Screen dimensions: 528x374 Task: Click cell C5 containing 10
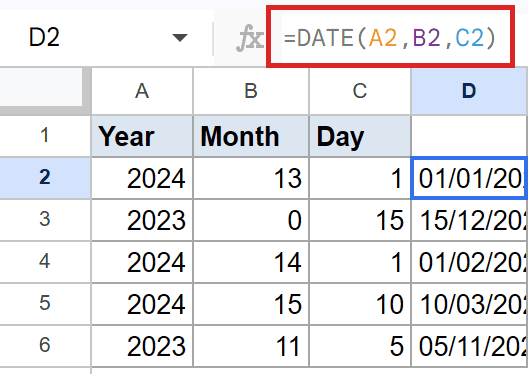tap(360, 304)
